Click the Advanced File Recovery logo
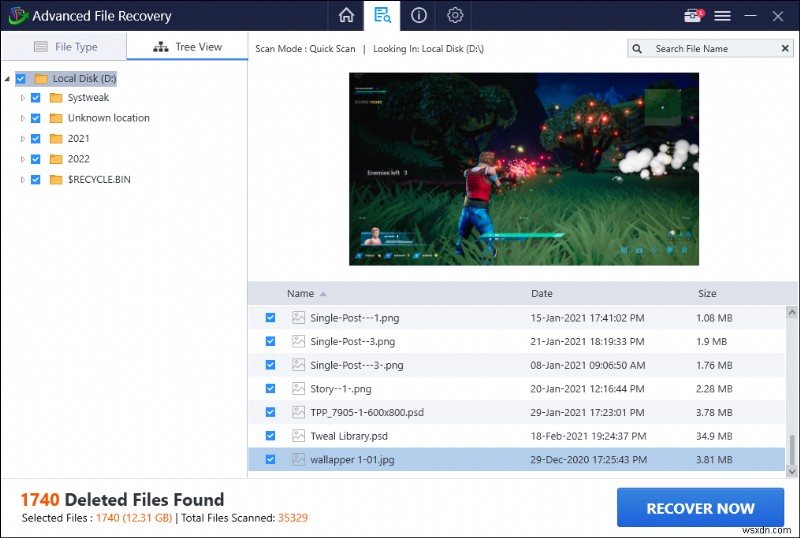This screenshot has height=538, width=800. coord(18,16)
